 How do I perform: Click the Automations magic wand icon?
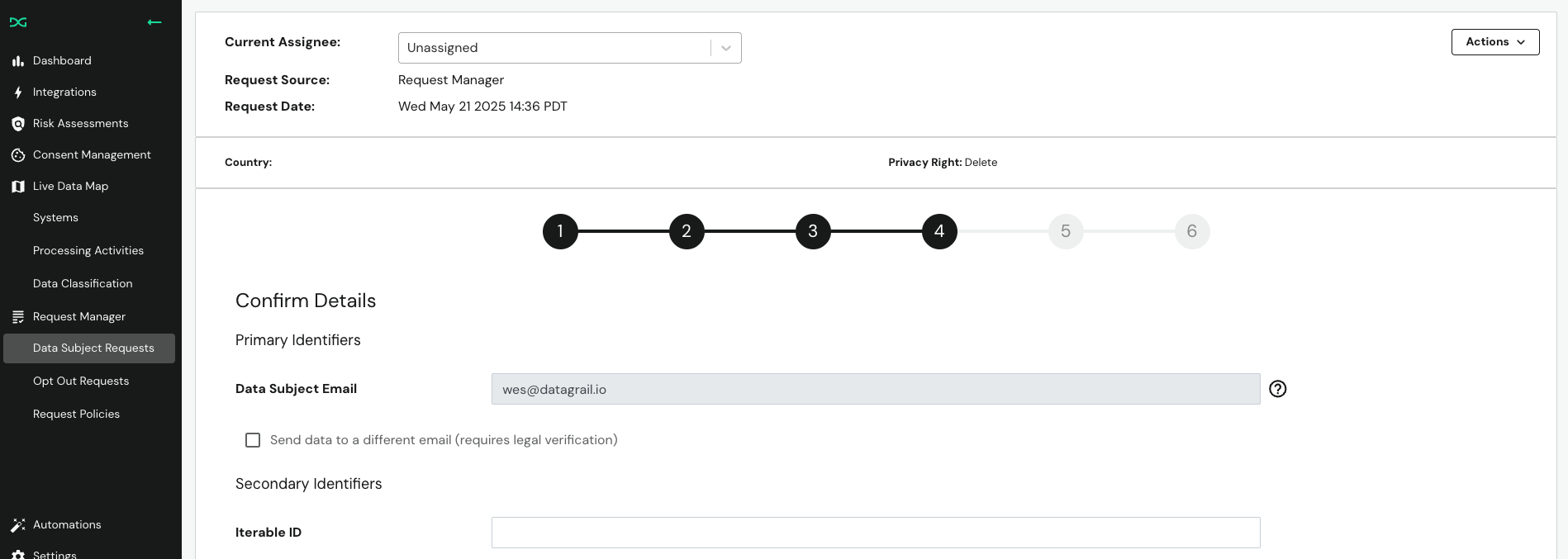[x=18, y=525]
